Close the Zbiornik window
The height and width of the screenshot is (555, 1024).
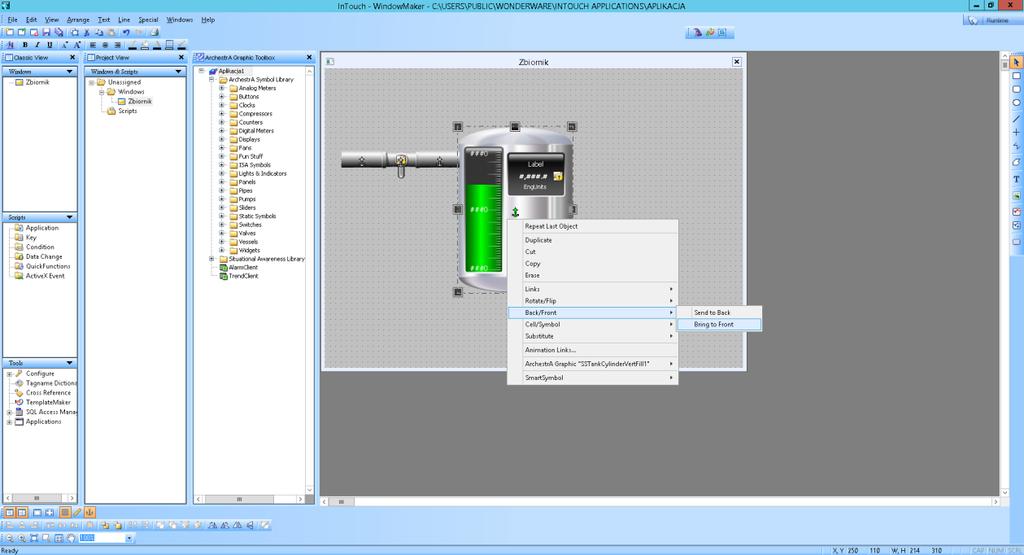[737, 62]
